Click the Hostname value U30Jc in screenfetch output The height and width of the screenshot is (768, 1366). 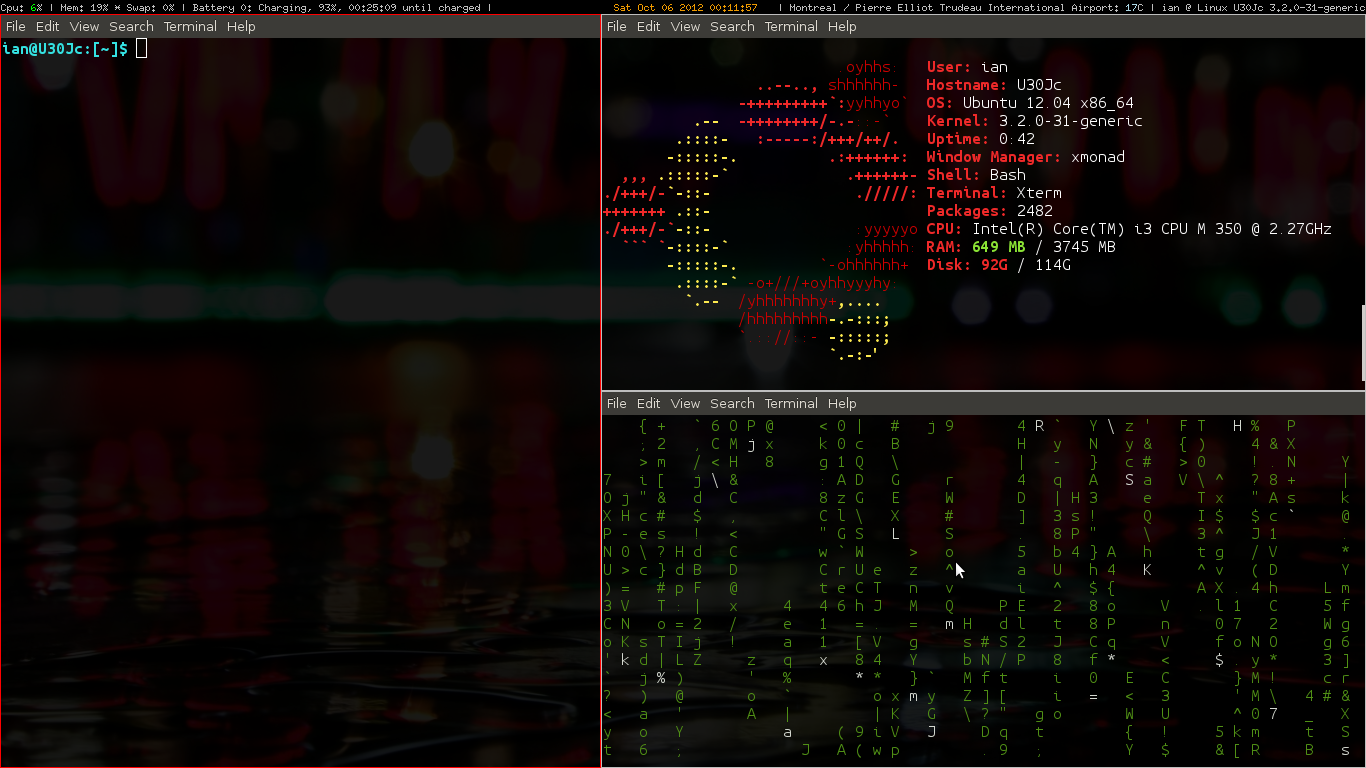[x=1040, y=85]
